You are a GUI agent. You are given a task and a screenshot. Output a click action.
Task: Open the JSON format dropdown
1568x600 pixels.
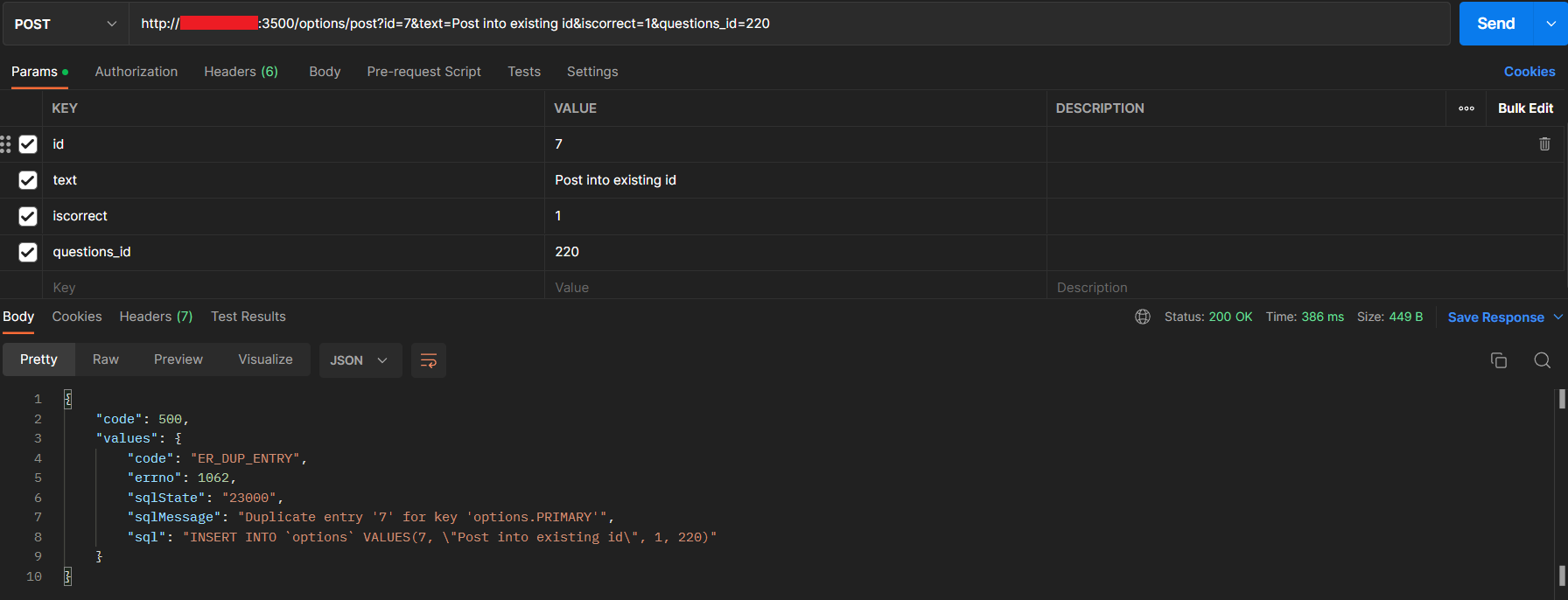360,360
